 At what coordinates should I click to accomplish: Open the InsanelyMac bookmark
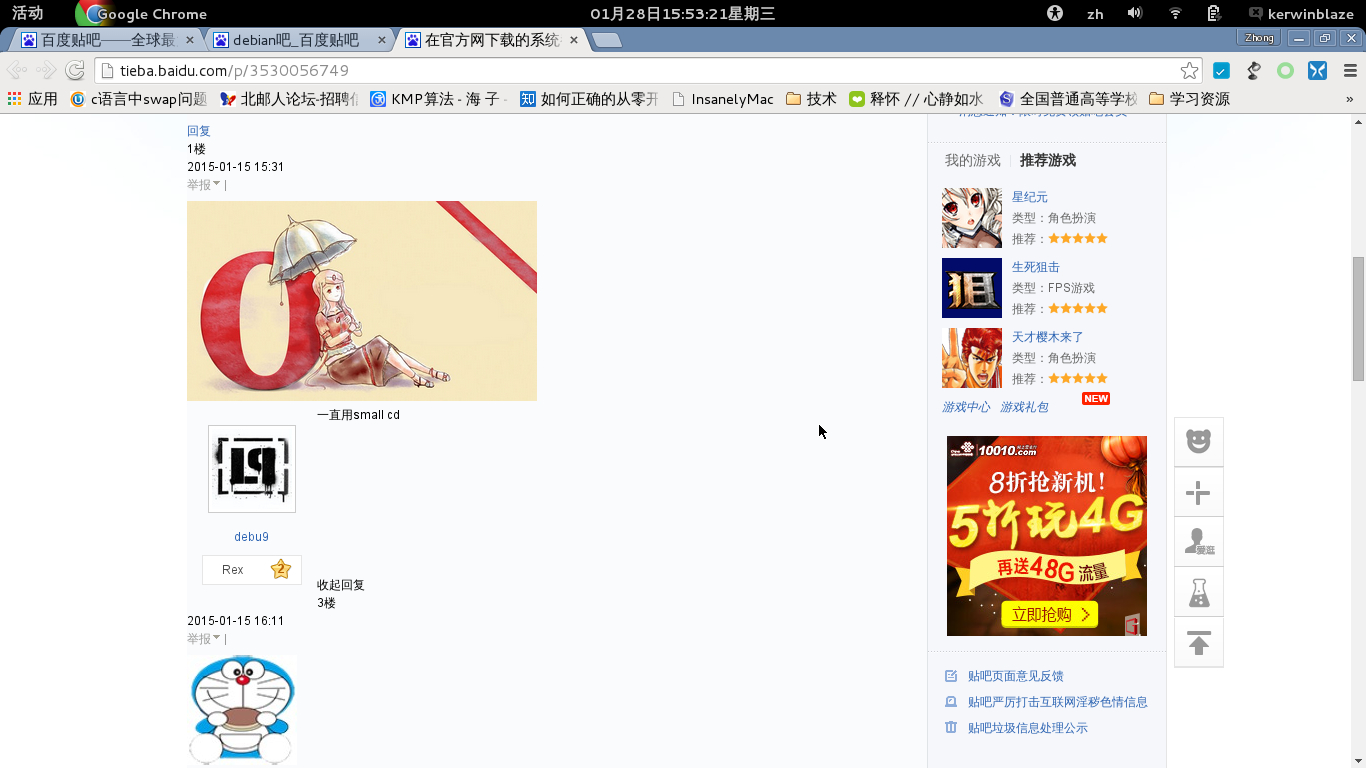click(722, 99)
